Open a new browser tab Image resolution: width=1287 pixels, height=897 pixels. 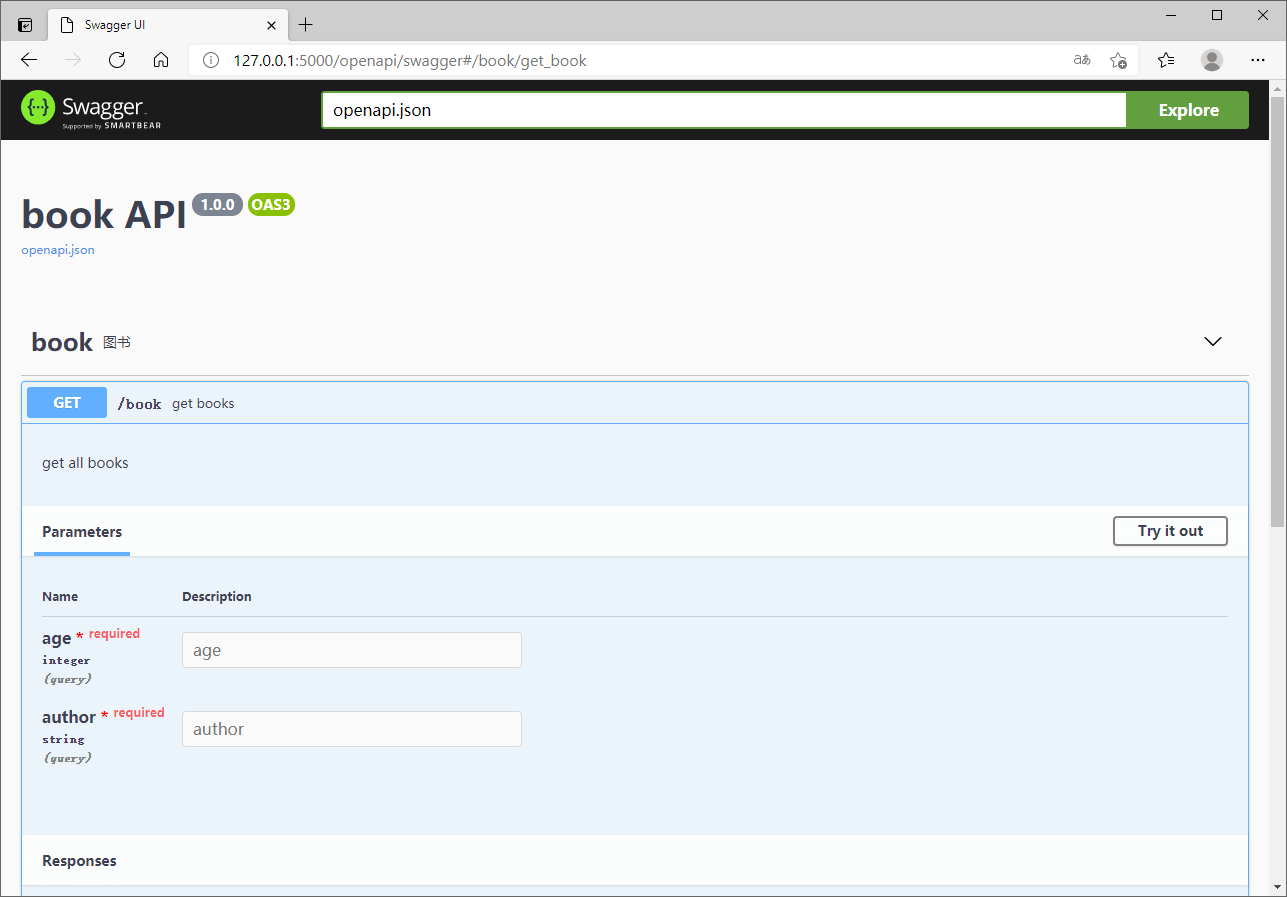(x=306, y=25)
